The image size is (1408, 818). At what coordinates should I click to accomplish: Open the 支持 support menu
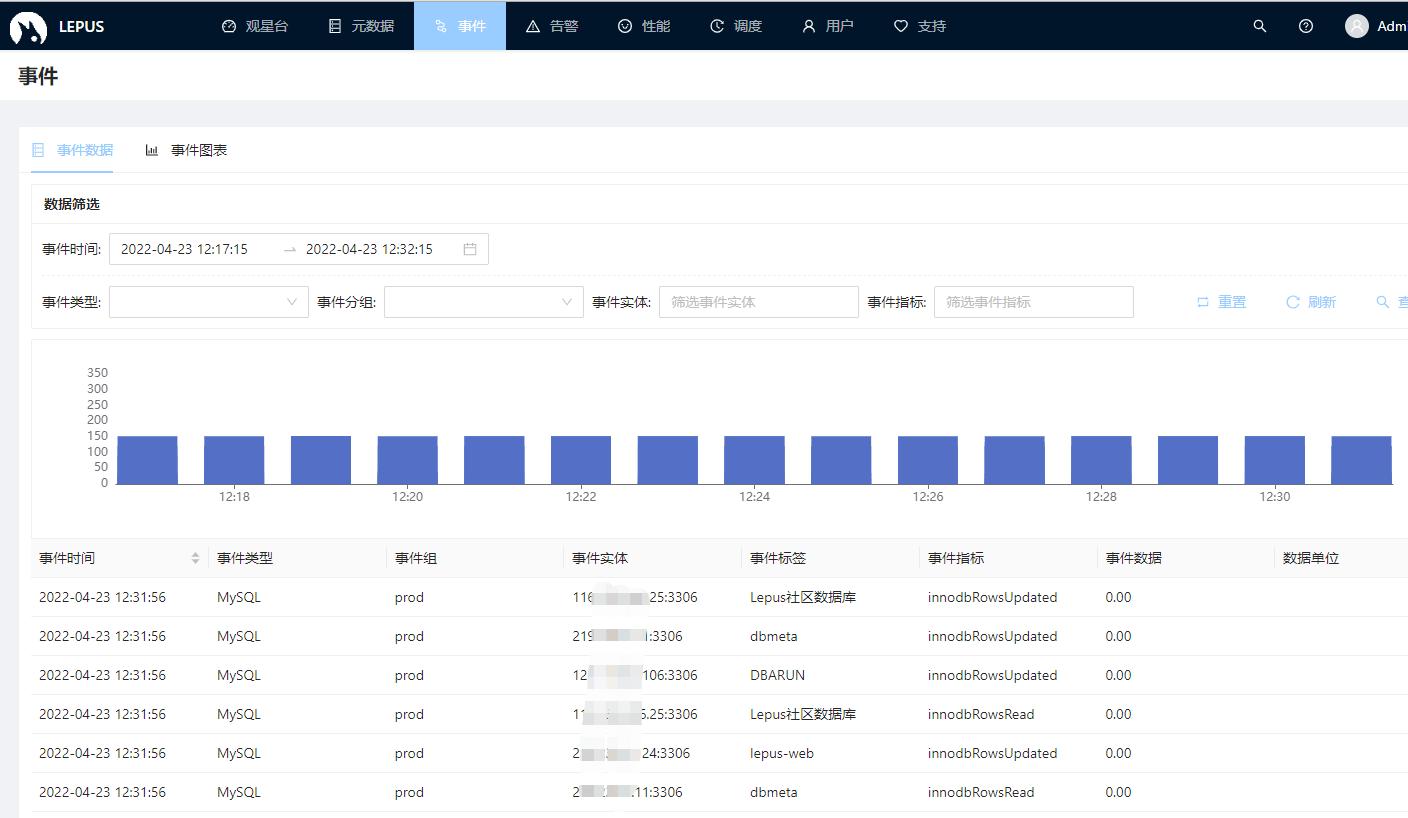click(x=920, y=26)
